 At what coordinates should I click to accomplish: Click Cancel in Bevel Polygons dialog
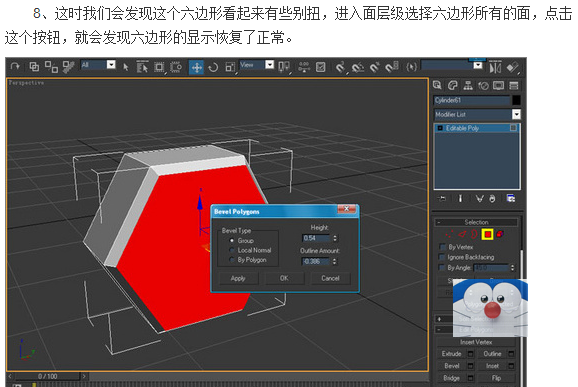point(330,278)
